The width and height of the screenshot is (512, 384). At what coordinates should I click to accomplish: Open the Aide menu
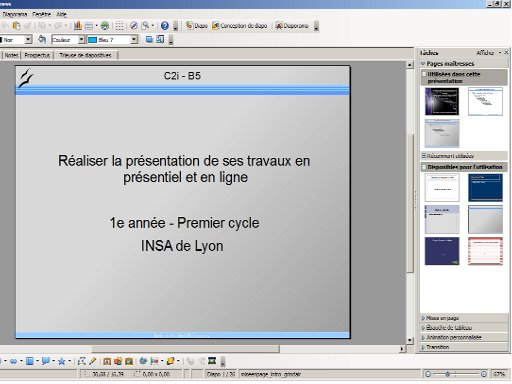(61, 14)
